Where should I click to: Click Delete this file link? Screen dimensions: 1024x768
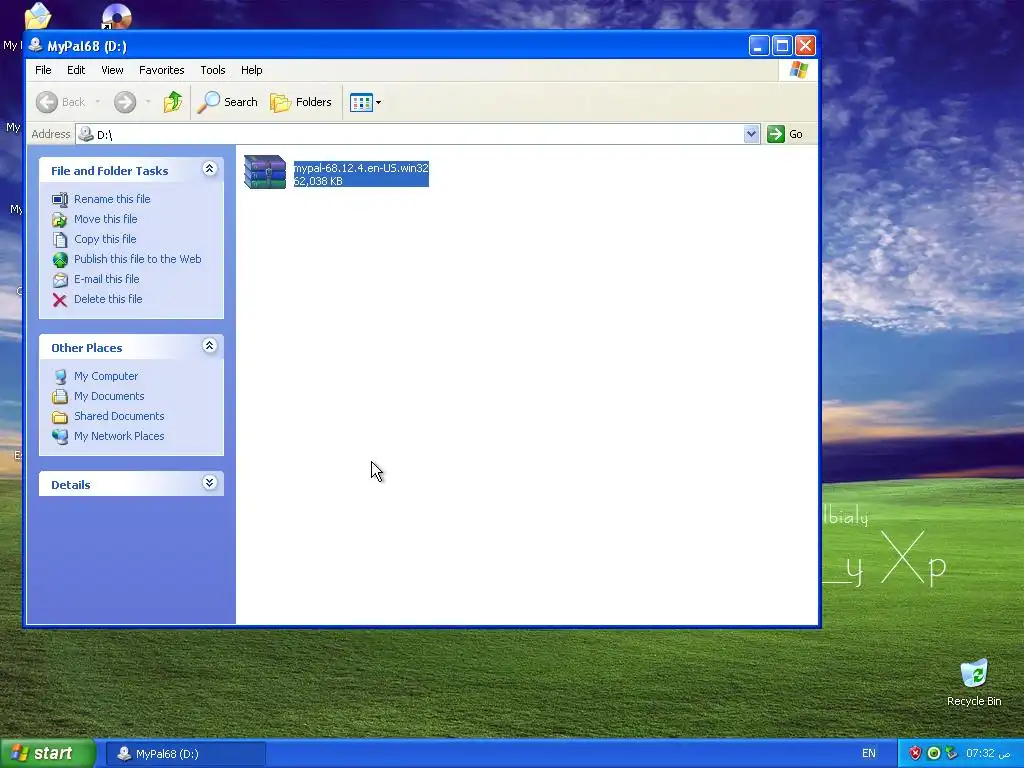pos(108,299)
